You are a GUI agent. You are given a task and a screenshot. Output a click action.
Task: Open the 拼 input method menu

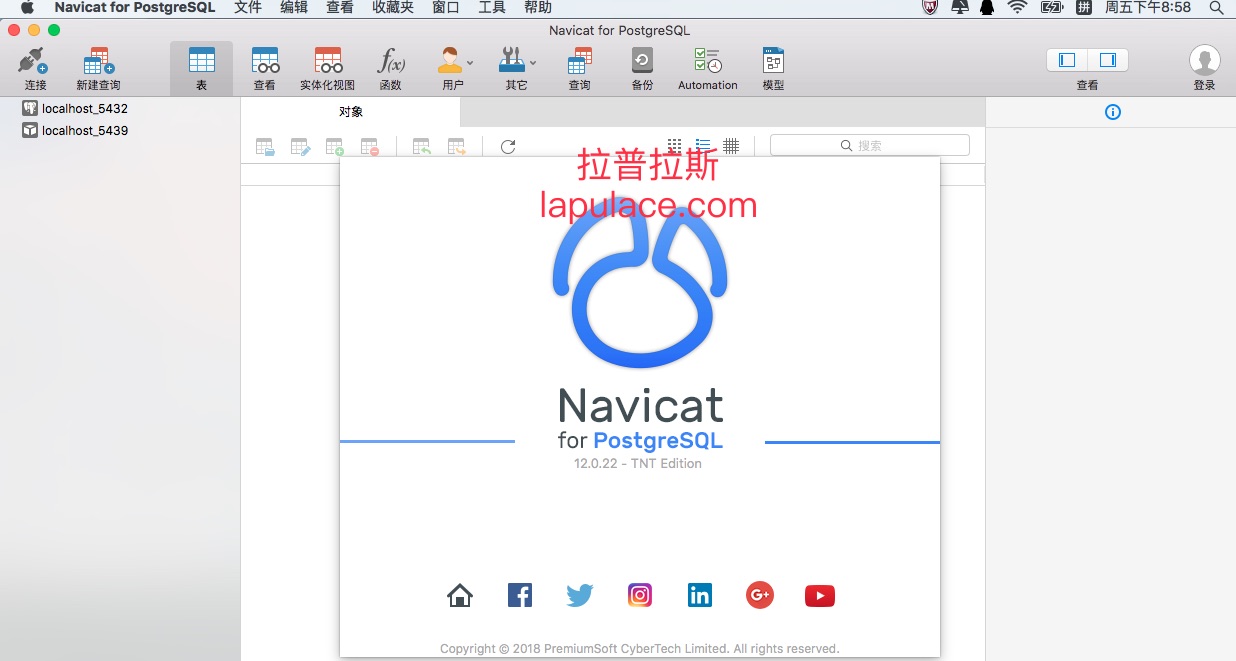point(1084,8)
